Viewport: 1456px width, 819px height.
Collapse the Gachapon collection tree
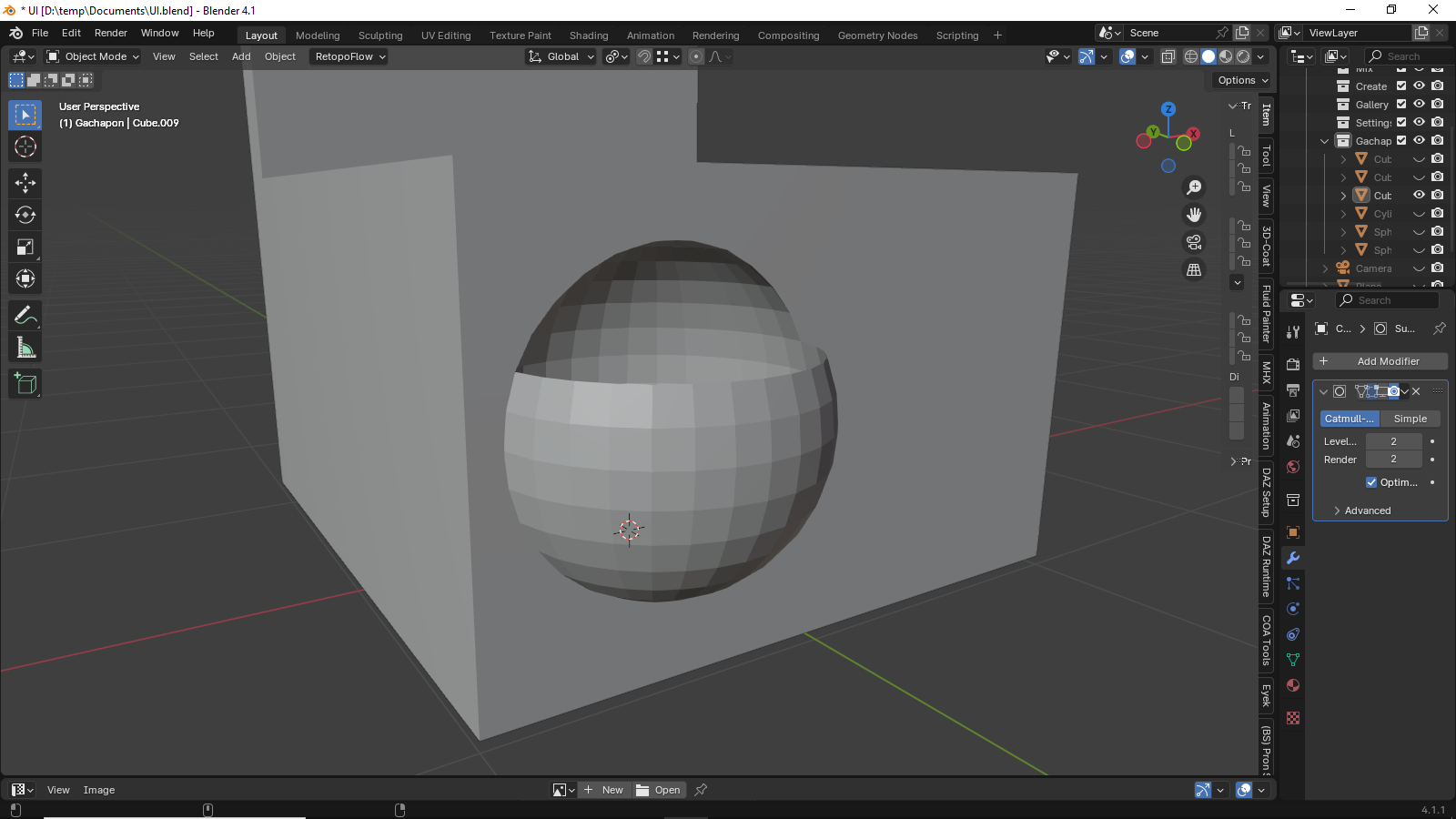click(x=1324, y=141)
